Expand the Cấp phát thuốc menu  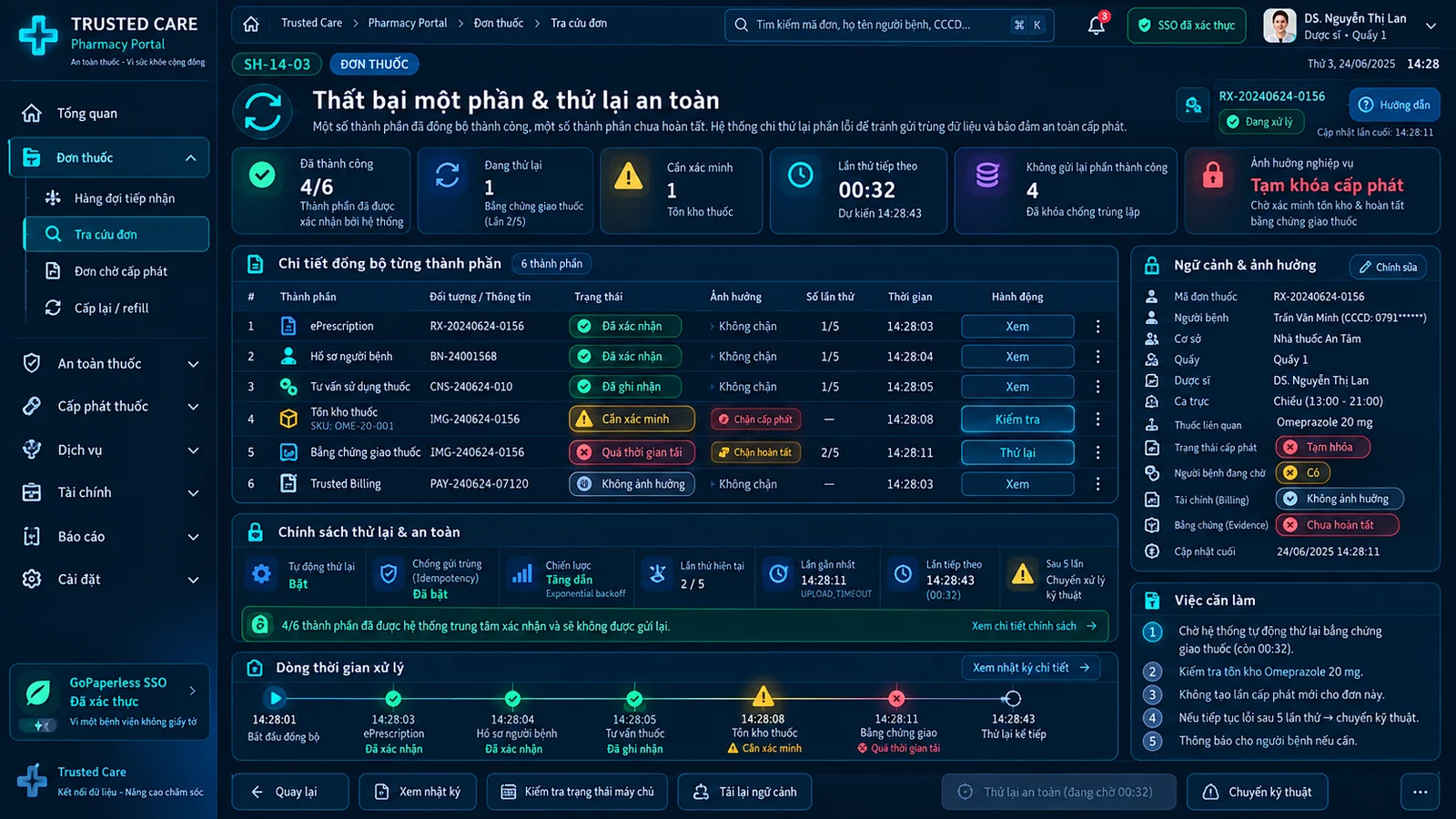(193, 407)
